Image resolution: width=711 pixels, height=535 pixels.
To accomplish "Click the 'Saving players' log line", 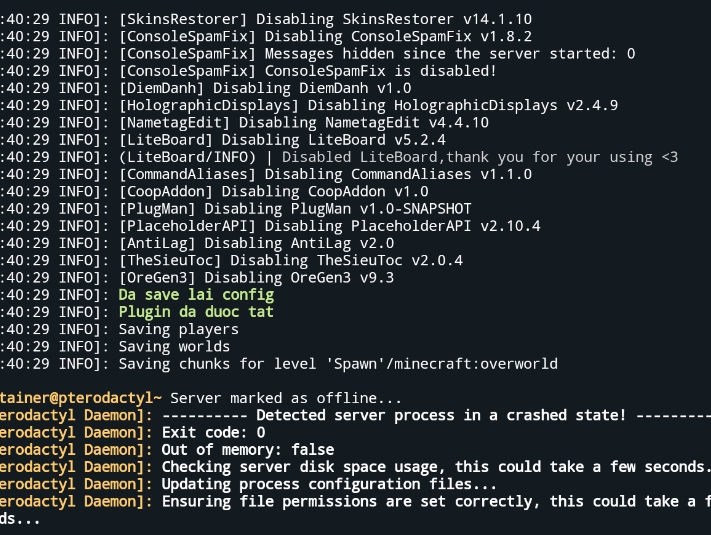I will click(x=178, y=329).
